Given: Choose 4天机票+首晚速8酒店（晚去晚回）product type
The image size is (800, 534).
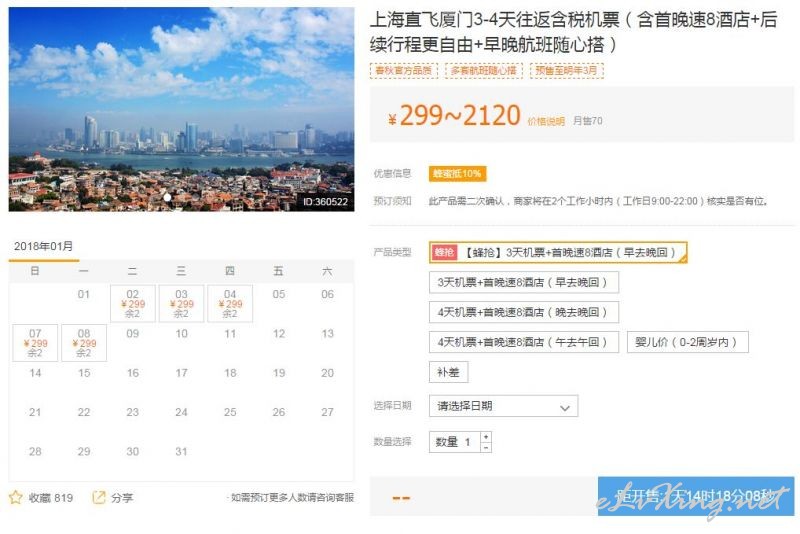Looking at the screenshot, I should (524, 312).
